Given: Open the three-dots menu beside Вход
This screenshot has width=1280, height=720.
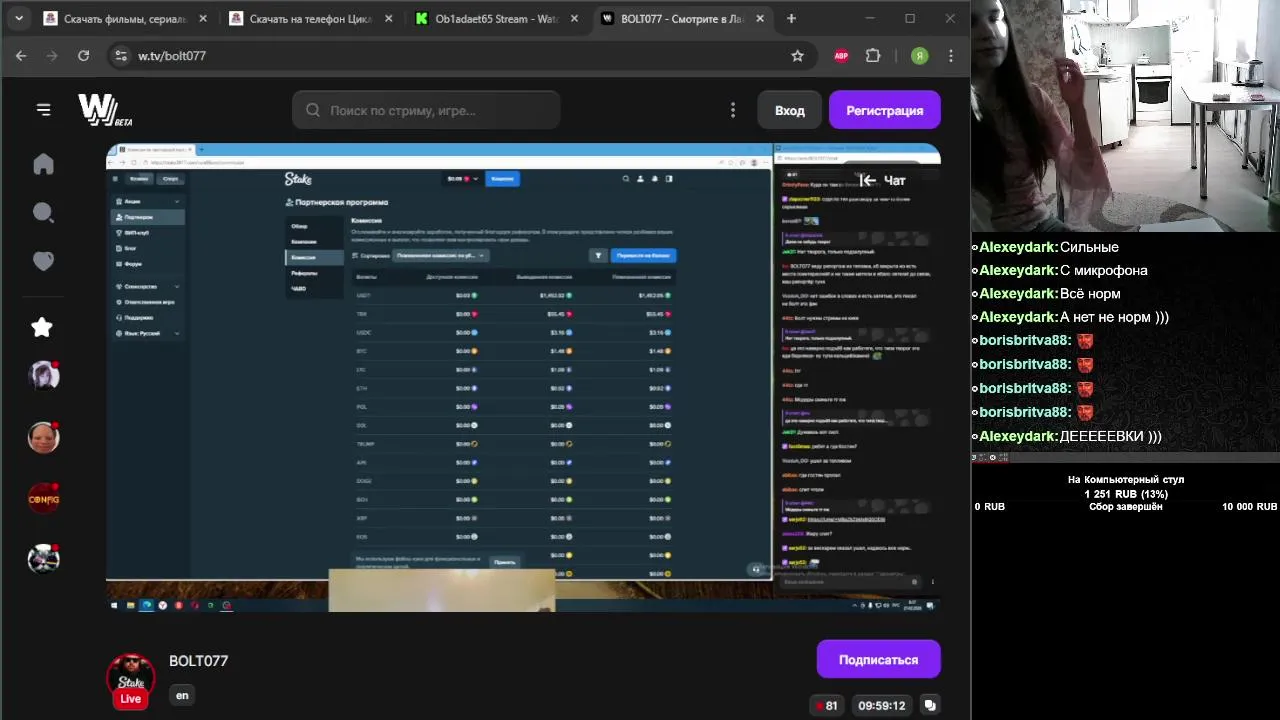Looking at the screenshot, I should (x=733, y=110).
